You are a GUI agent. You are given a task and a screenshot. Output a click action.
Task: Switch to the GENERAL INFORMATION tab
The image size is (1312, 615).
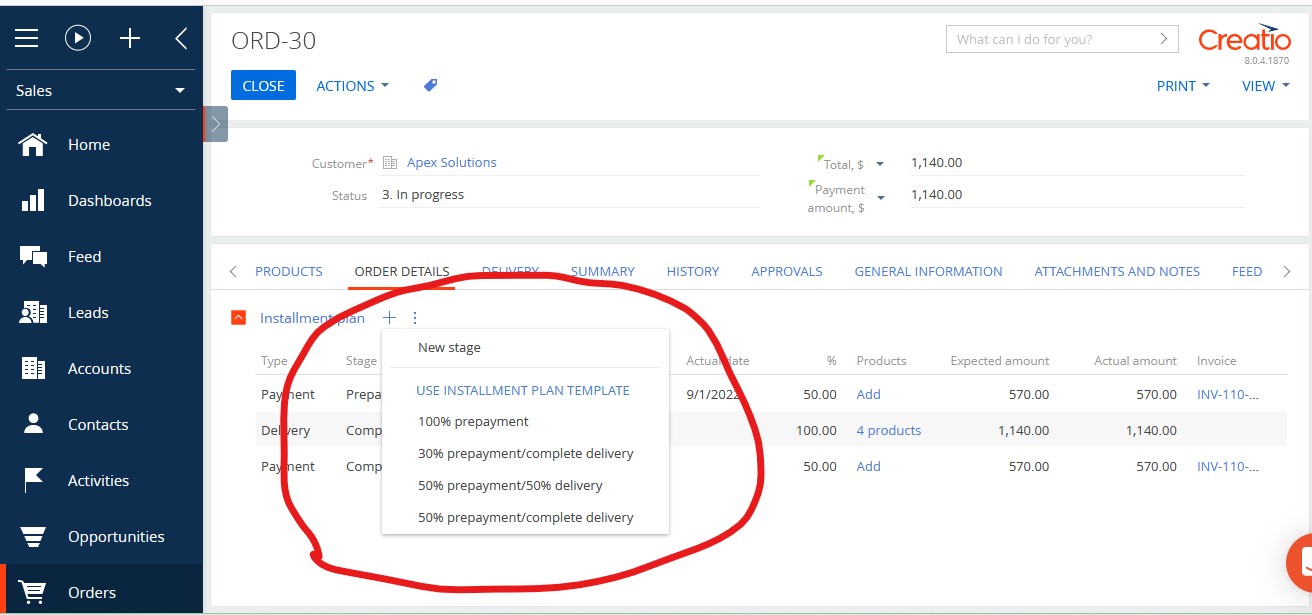(928, 271)
